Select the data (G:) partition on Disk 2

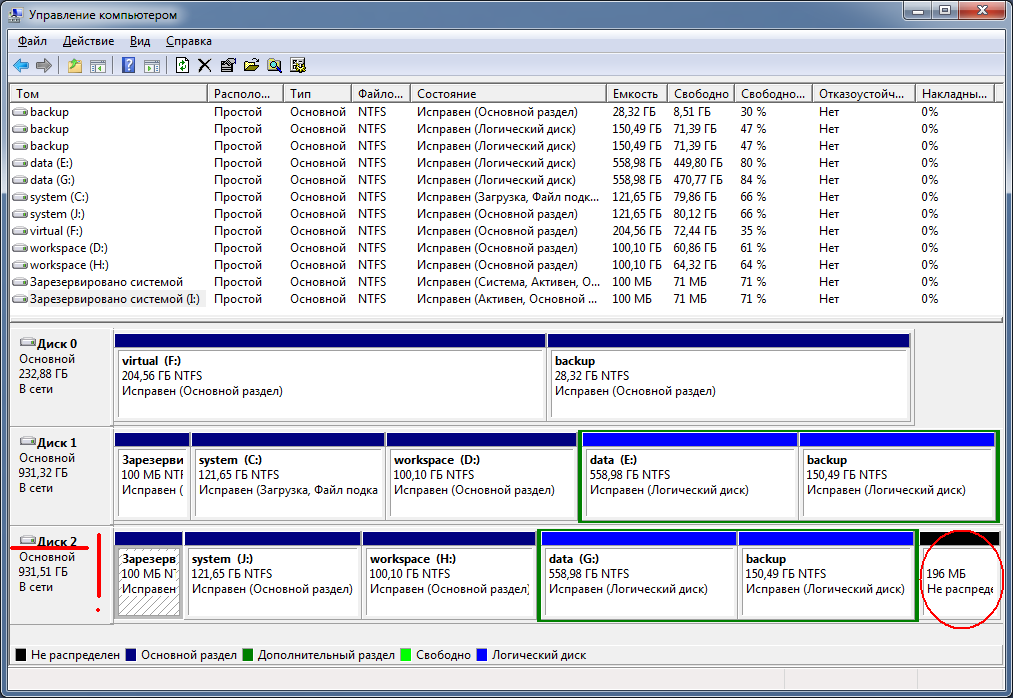(637, 581)
